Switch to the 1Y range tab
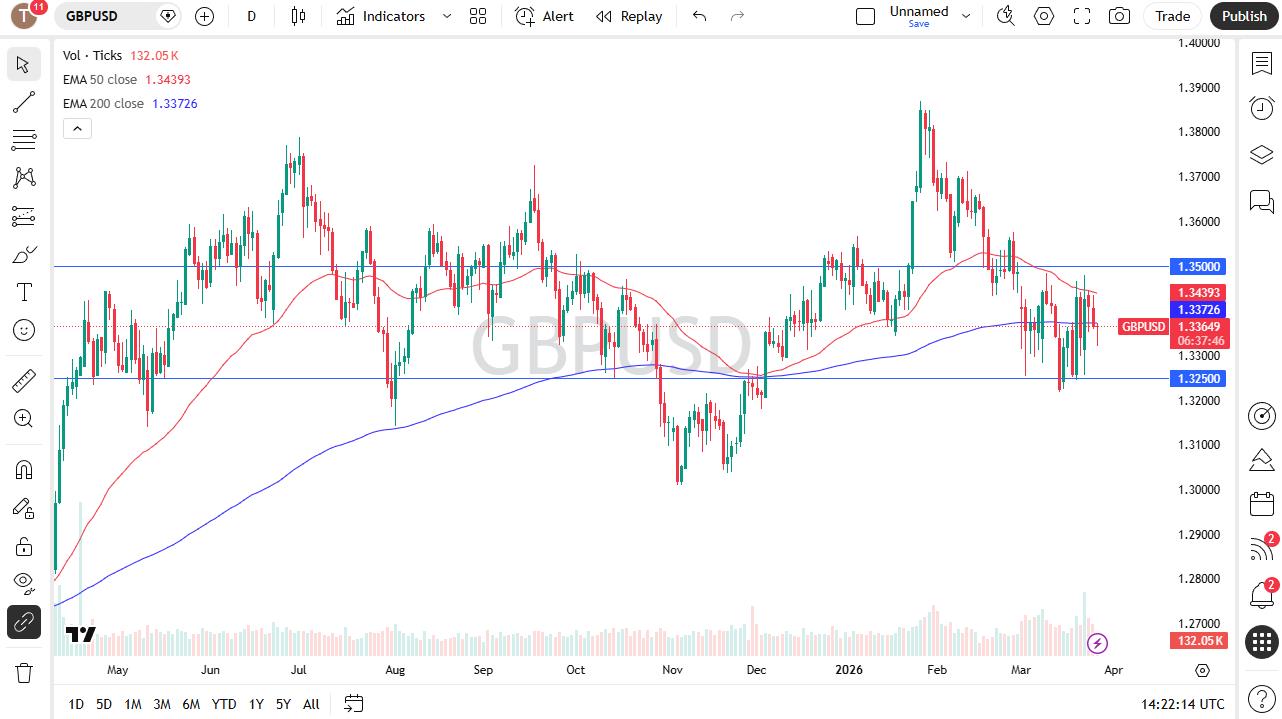This screenshot has width=1282, height=719. tap(255, 704)
